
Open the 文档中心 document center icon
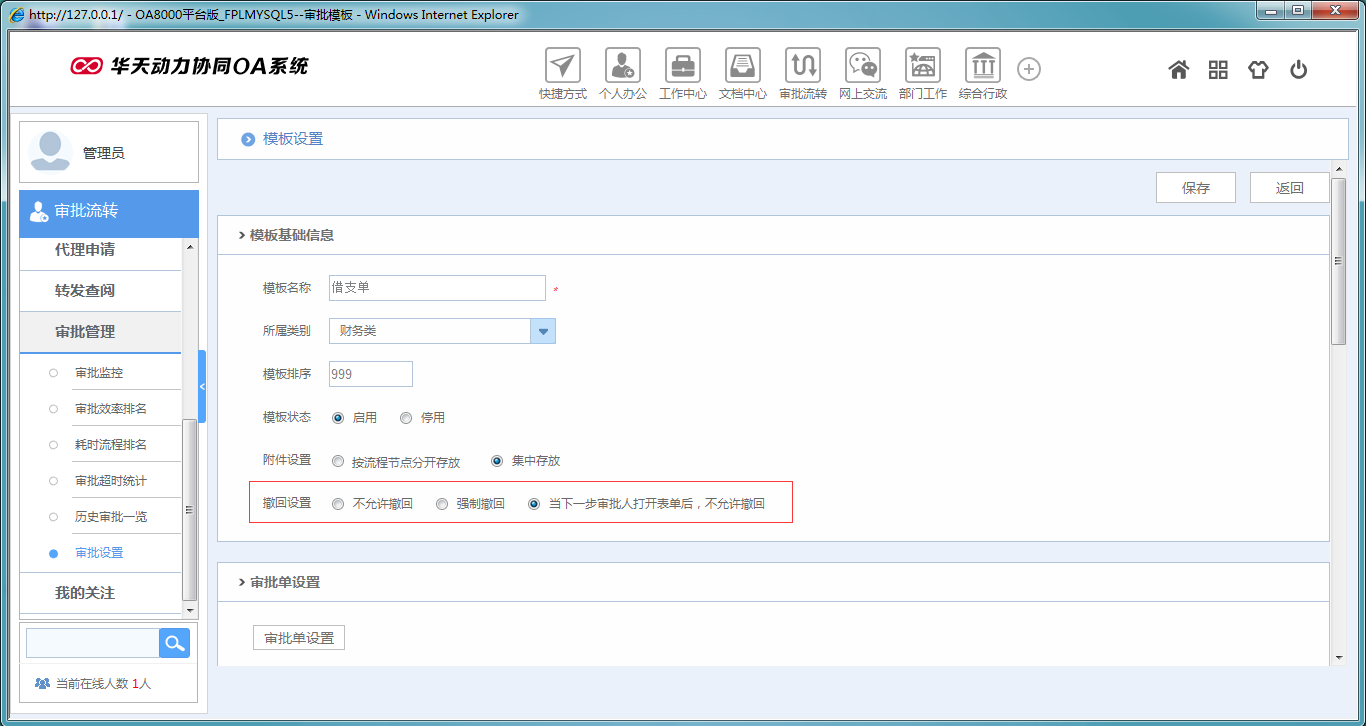coord(743,66)
